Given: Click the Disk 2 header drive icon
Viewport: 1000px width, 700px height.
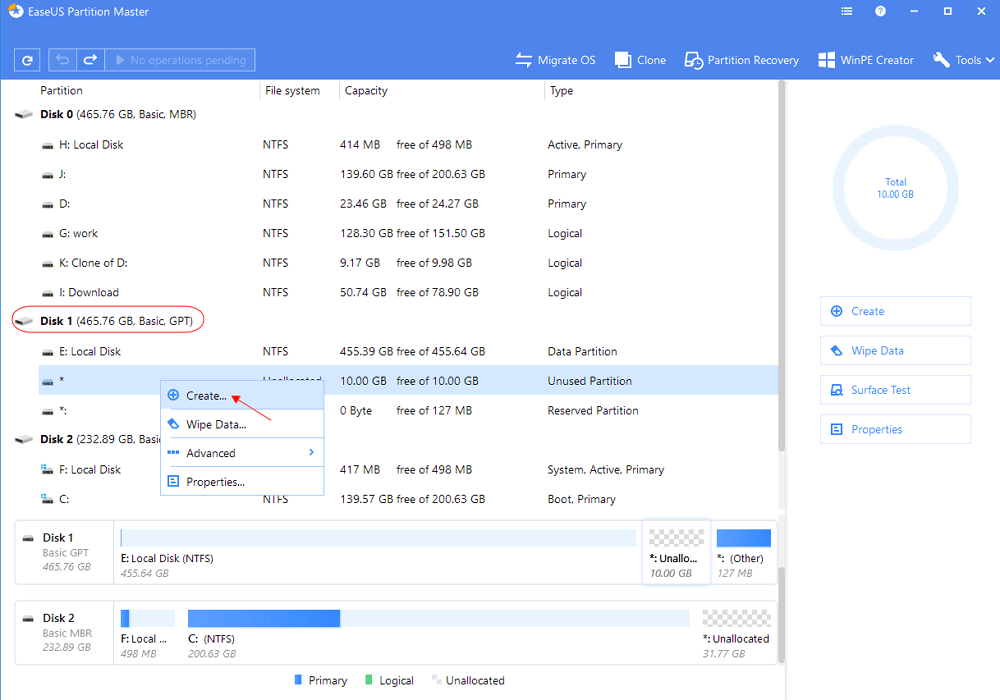Looking at the screenshot, I should [24, 439].
